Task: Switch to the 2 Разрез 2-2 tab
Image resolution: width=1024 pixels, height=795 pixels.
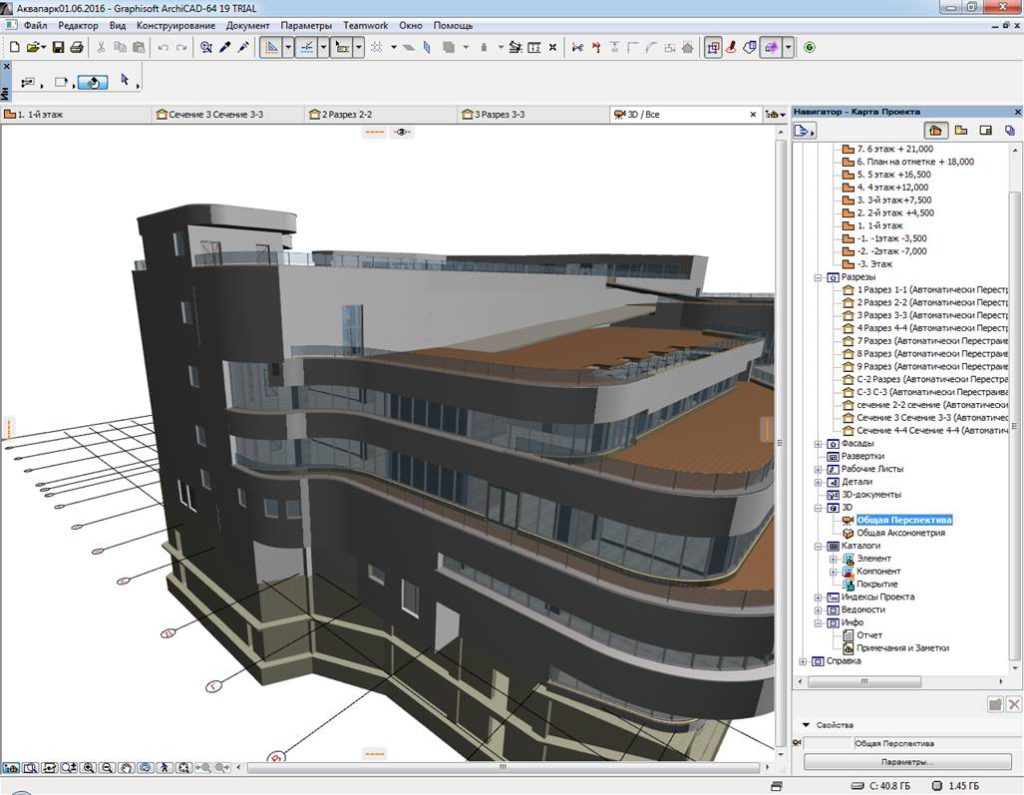Action: pos(346,115)
